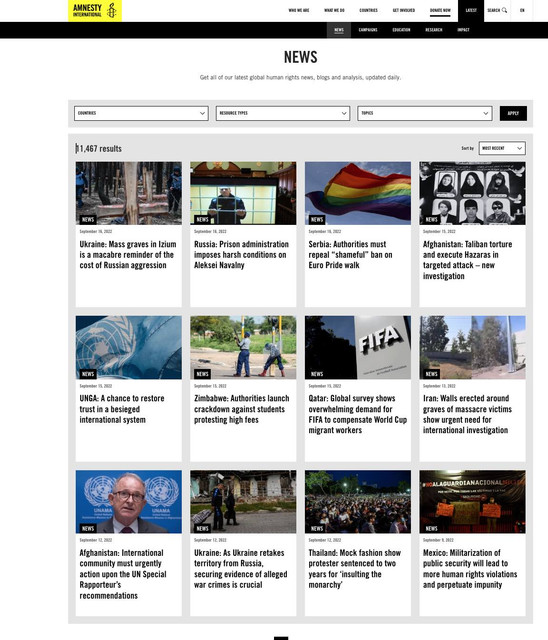This screenshot has width=548, height=640.
Task: Open the Most Recent sort dropdown
Action: coord(502,148)
